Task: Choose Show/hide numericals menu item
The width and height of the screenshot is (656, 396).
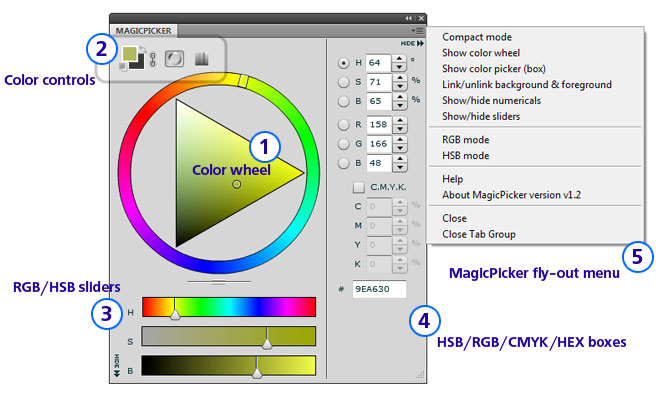Action: pos(491,101)
